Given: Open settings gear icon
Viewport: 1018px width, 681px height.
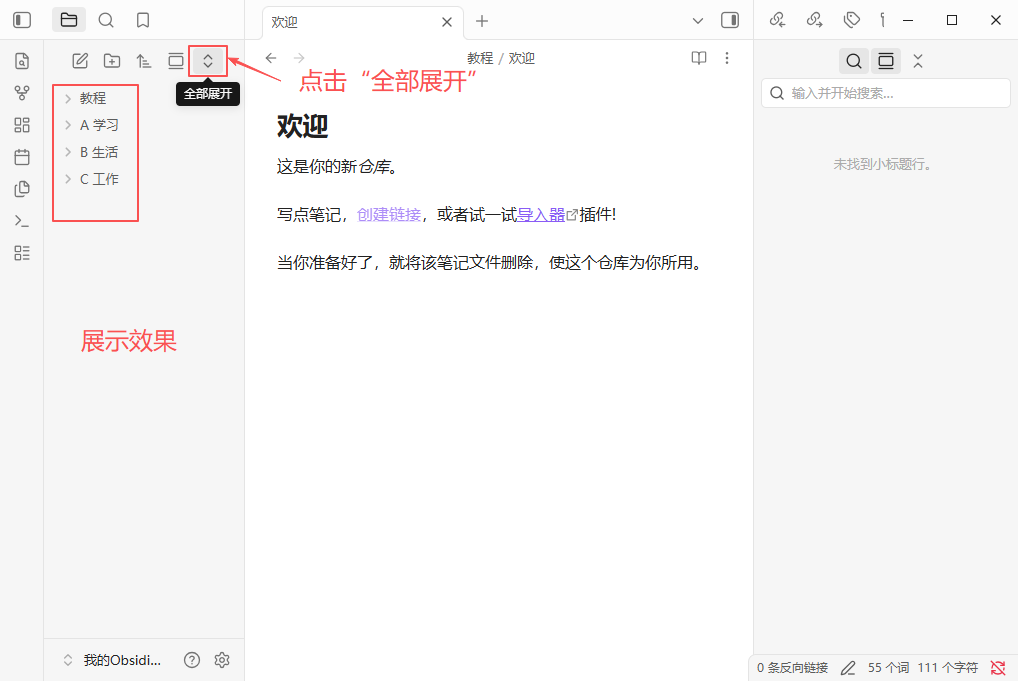Looking at the screenshot, I should coord(222,660).
